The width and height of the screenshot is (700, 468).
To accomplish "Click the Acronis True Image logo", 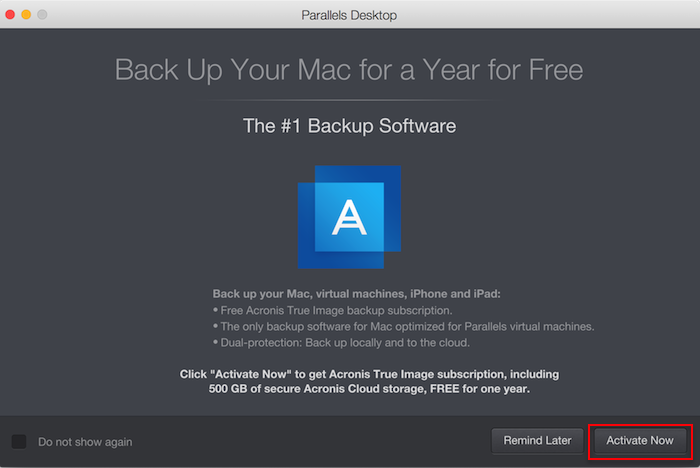I will tap(349, 217).
